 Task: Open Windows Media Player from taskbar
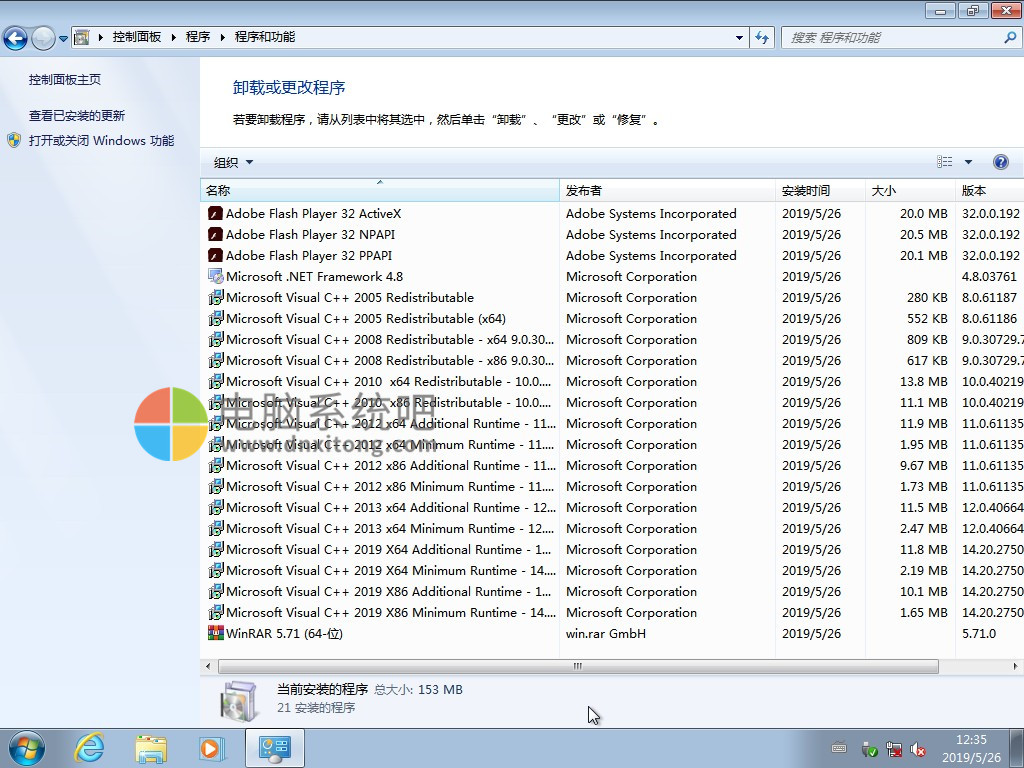pos(212,748)
